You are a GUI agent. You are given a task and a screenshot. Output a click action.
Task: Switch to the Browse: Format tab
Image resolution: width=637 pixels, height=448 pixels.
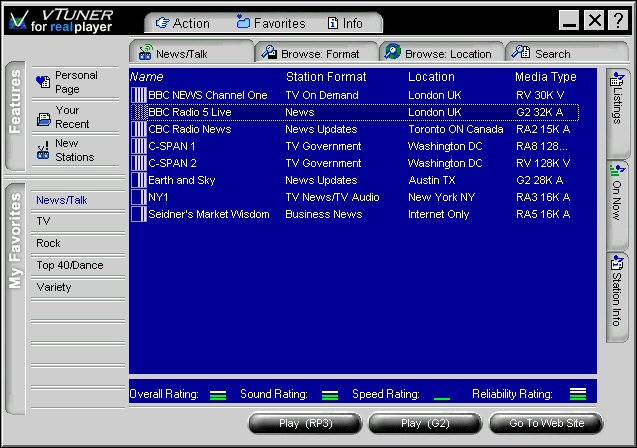click(x=316, y=53)
